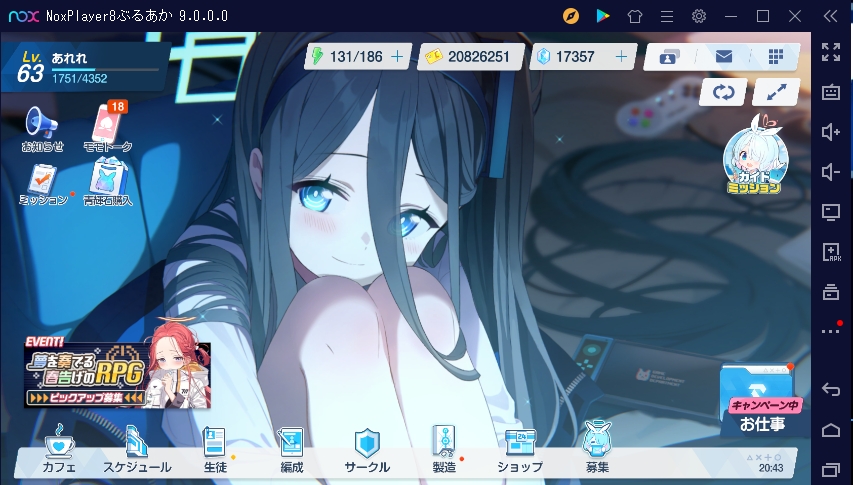Swap lobby character with cycle arrows

click(x=723, y=92)
